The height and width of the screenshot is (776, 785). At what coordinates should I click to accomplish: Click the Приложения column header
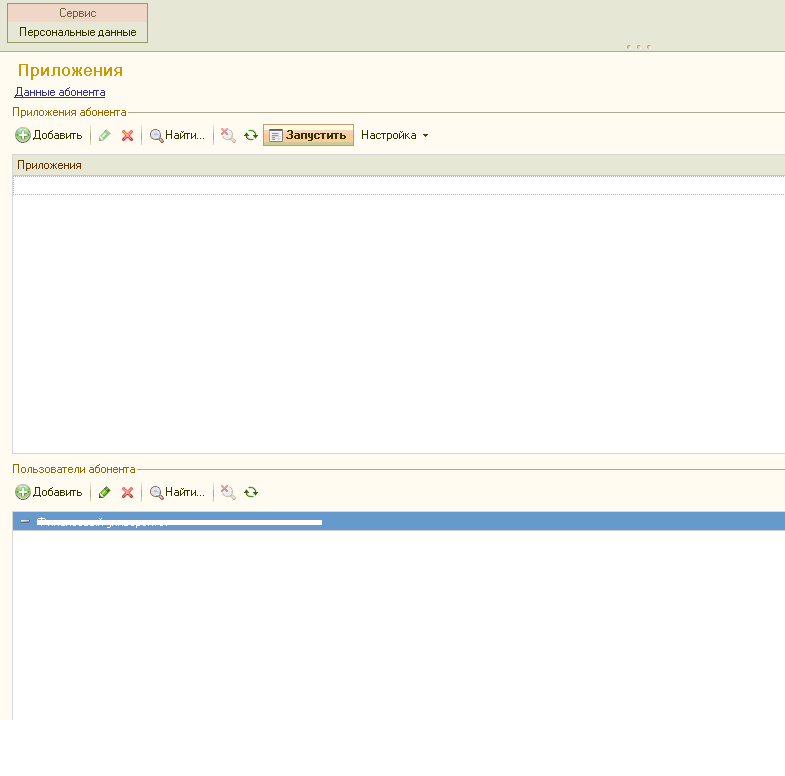pyautogui.click(x=399, y=165)
